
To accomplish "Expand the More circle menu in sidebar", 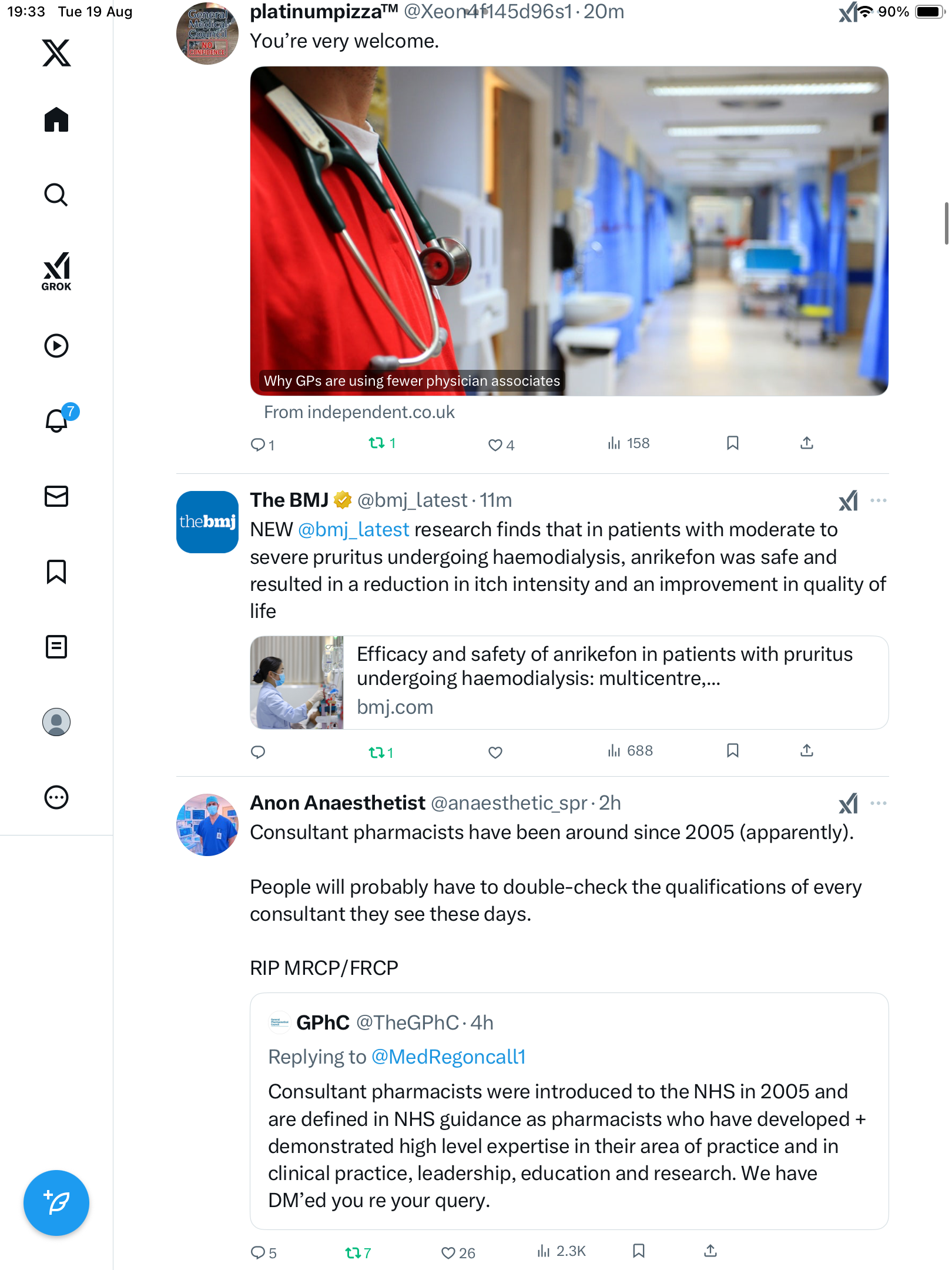I will tap(56, 797).
